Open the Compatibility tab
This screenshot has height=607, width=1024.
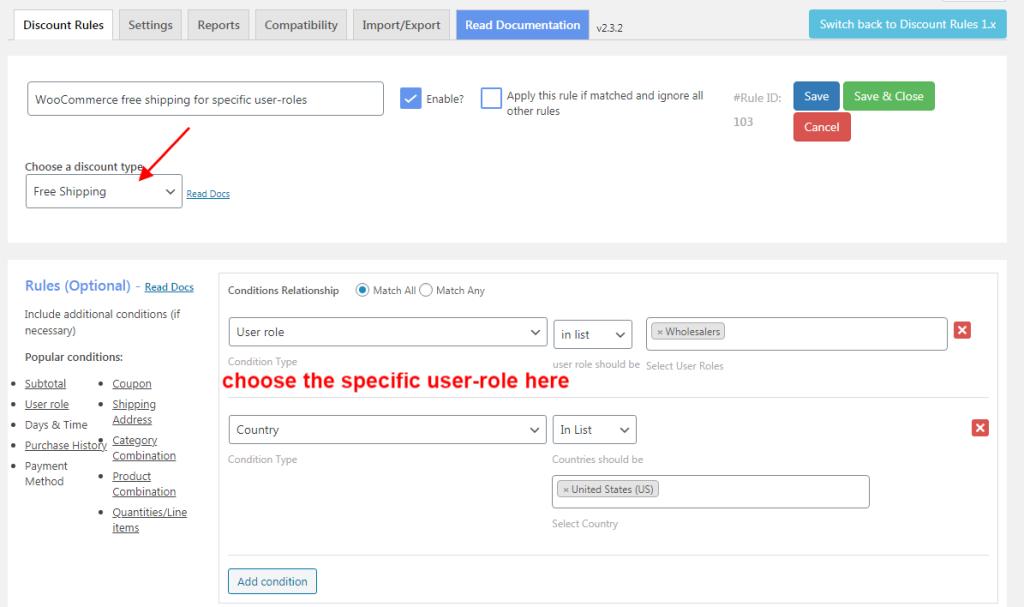[x=301, y=25]
